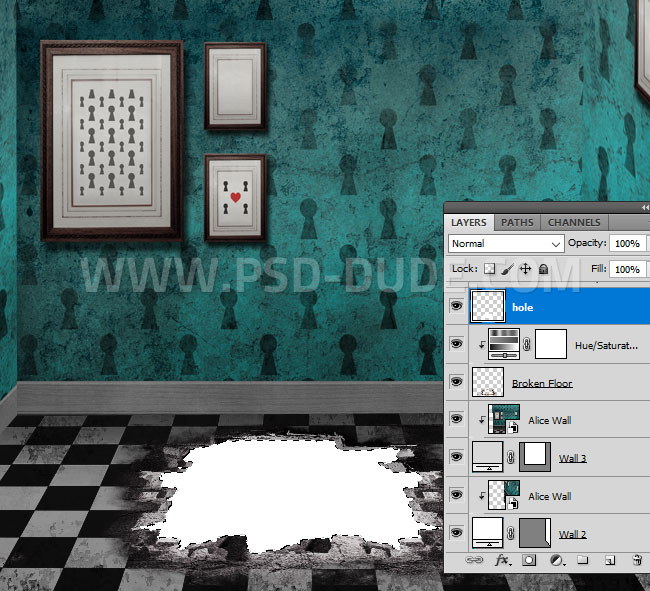Hide the hole layer
This screenshot has height=591, width=650.
[x=457, y=307]
